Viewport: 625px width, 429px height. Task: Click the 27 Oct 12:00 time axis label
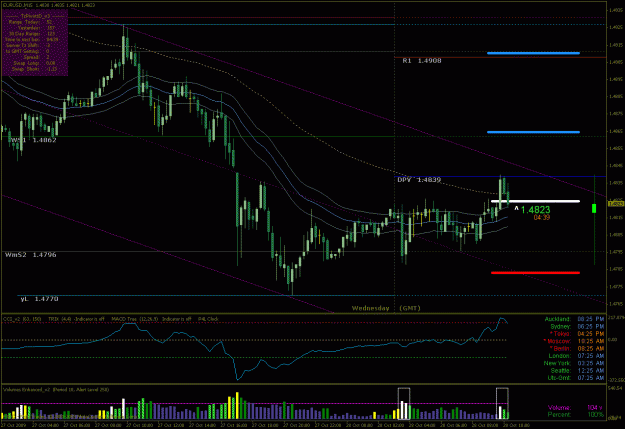170,425
